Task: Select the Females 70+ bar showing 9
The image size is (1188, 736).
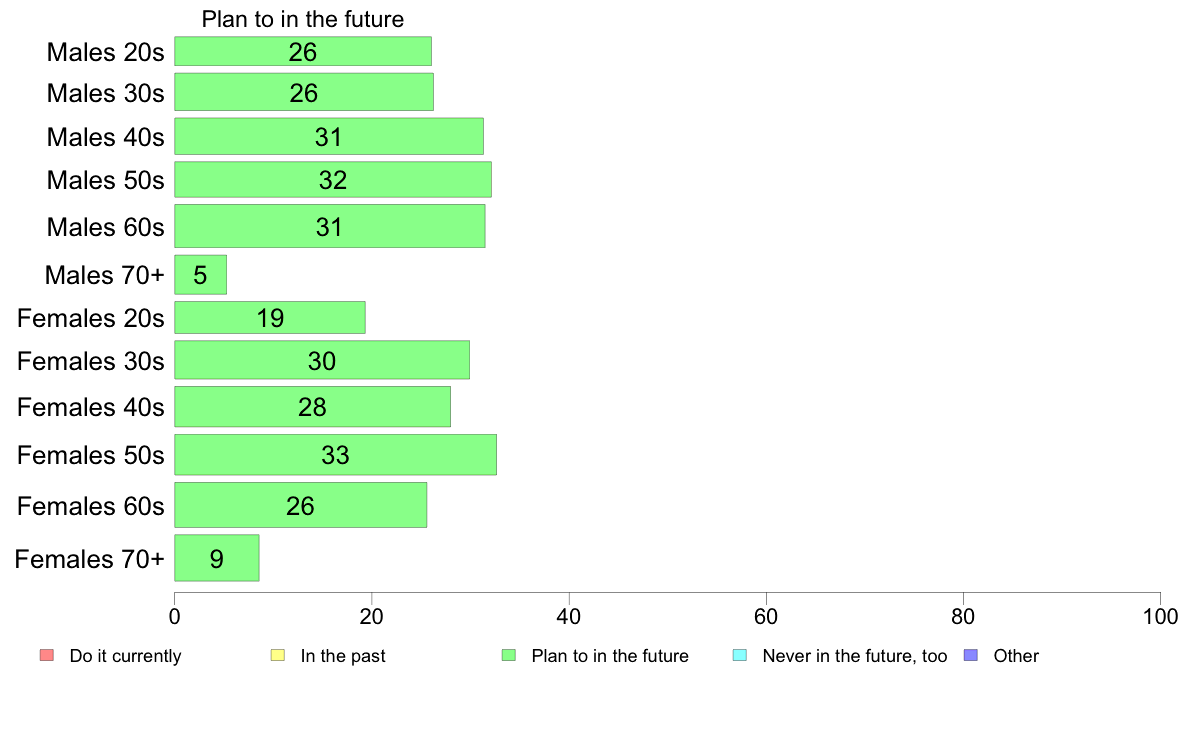Action: [x=217, y=559]
